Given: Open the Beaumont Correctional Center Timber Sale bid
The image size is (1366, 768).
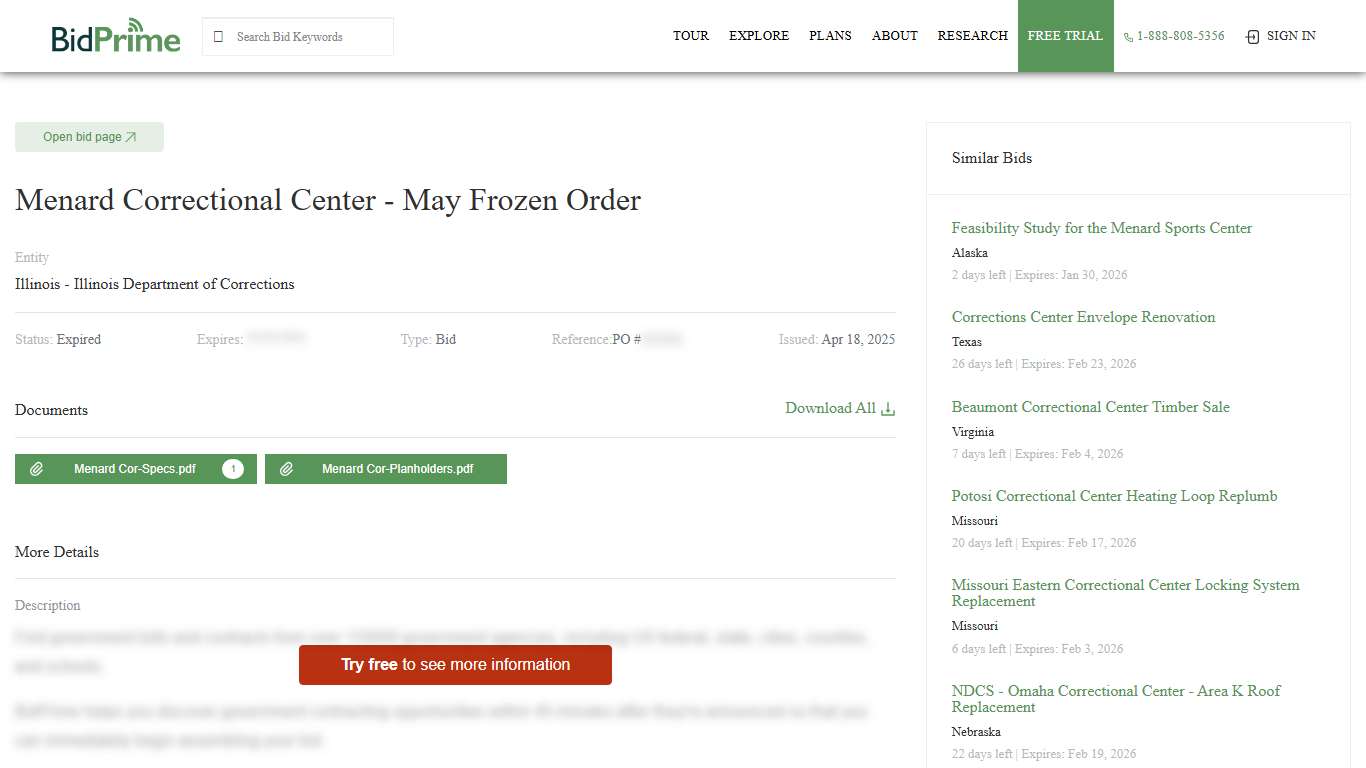Looking at the screenshot, I should 1090,407.
